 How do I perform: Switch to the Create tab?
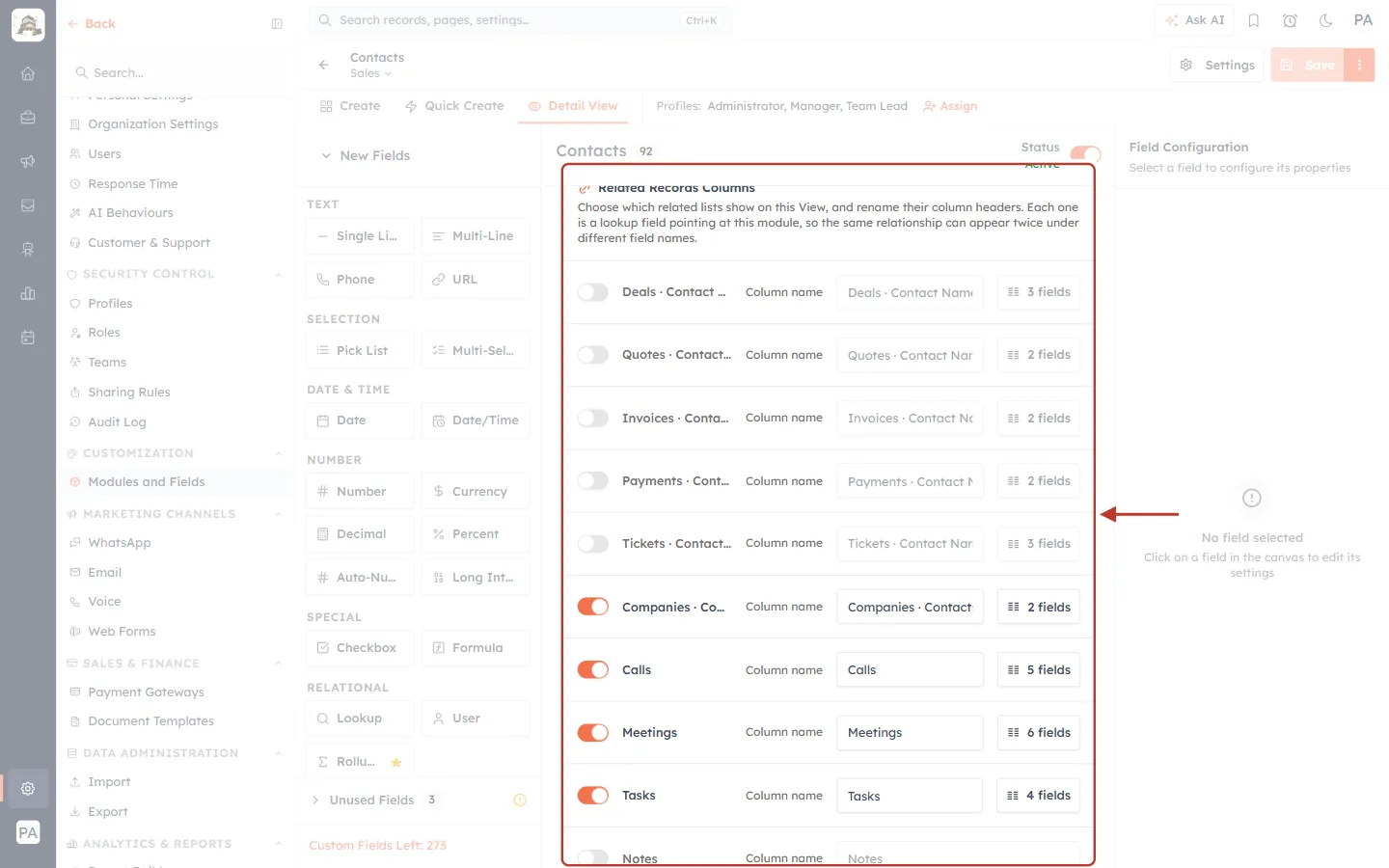click(350, 106)
